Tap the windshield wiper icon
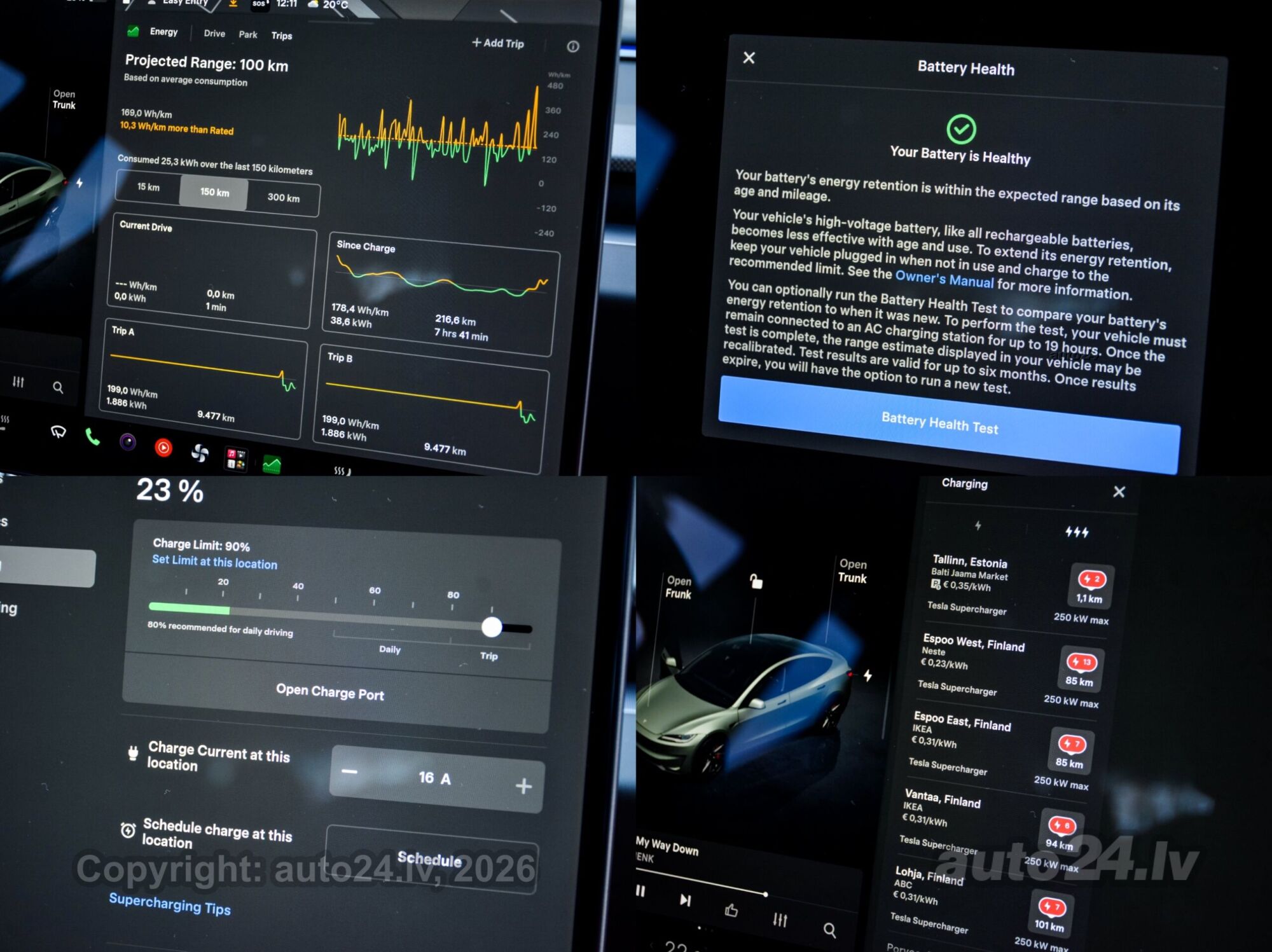Viewport: 1272px width, 952px height. [x=59, y=432]
